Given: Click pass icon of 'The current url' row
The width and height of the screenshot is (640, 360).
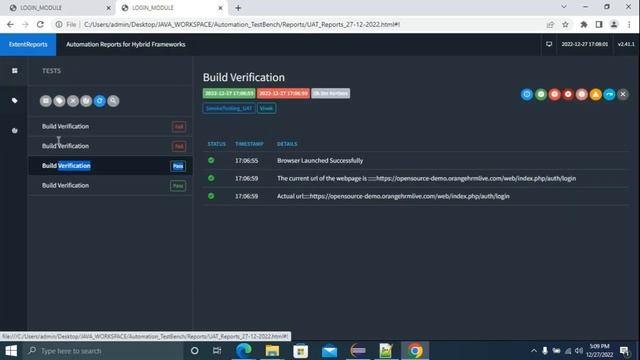Looking at the screenshot, I should pos(211,178).
